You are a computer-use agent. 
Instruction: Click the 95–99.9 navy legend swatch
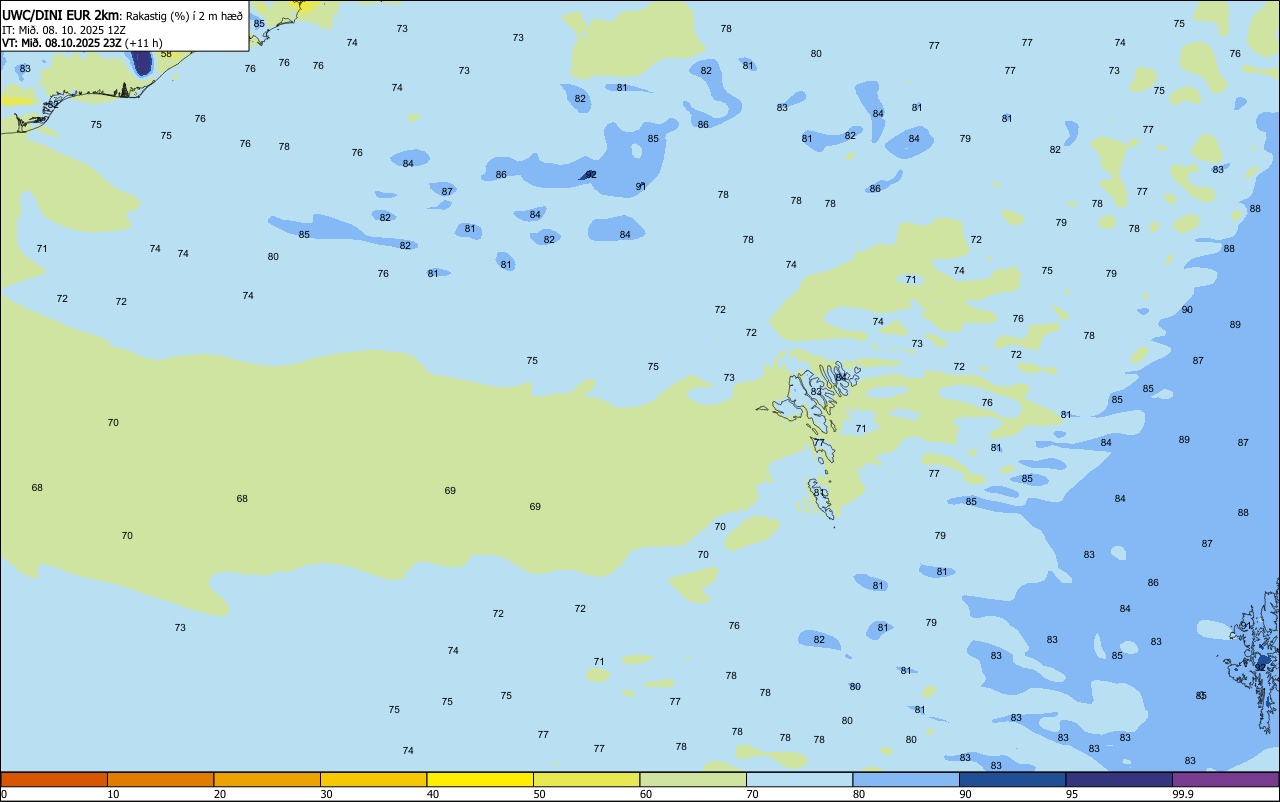pos(1119,779)
